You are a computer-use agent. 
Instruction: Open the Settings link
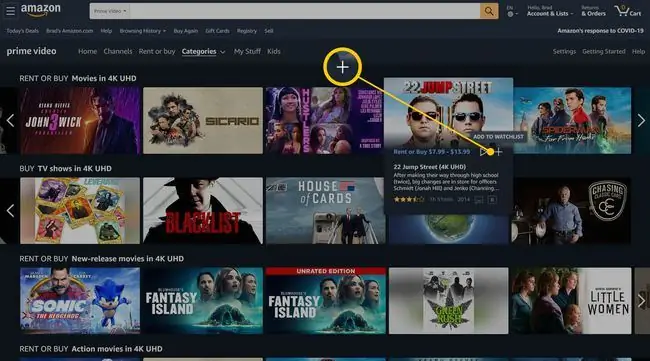(564, 51)
